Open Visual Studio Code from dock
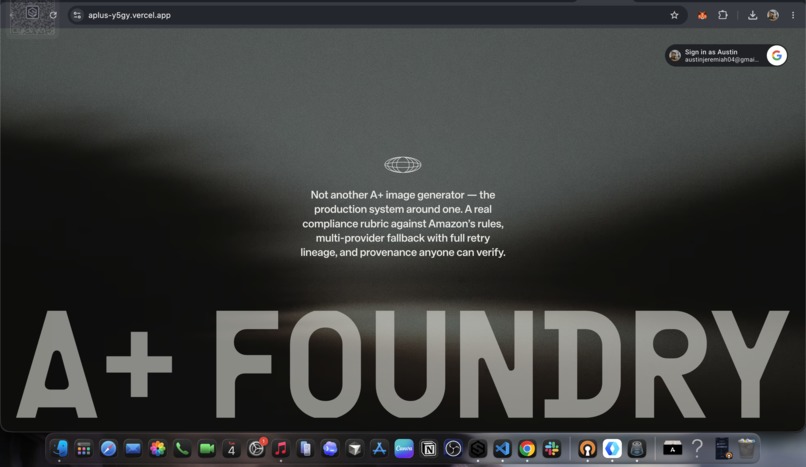This screenshot has height=467, width=806. point(502,449)
